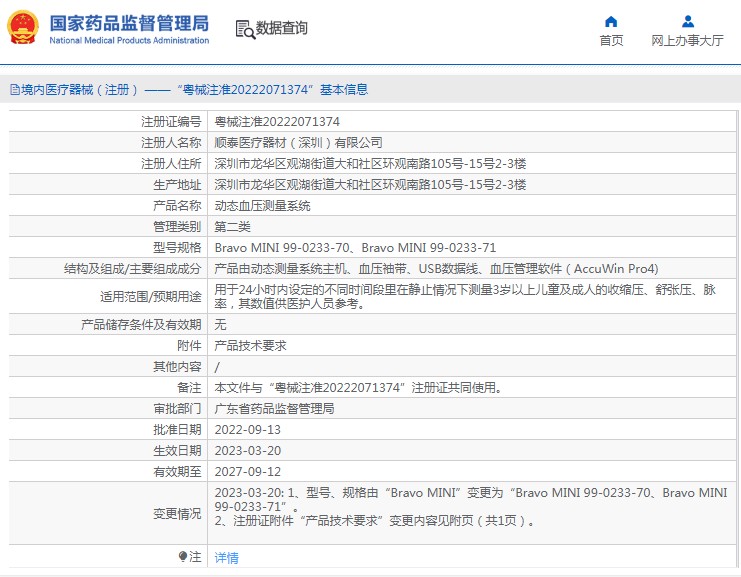Go to 首页 home page link
Viewport: 741px width, 577px height.
click(x=611, y=41)
